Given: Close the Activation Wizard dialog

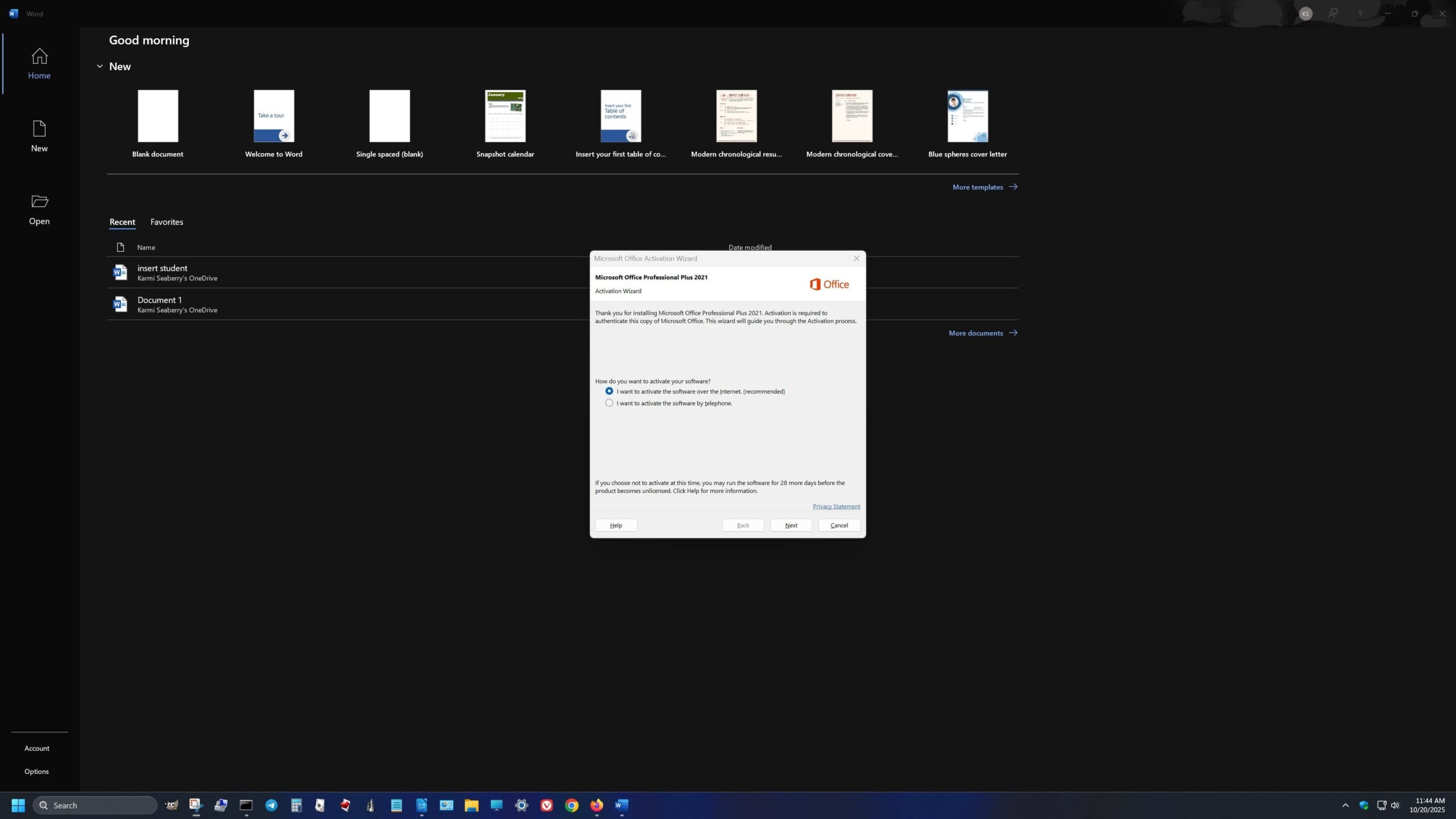Looking at the screenshot, I should coord(856,258).
